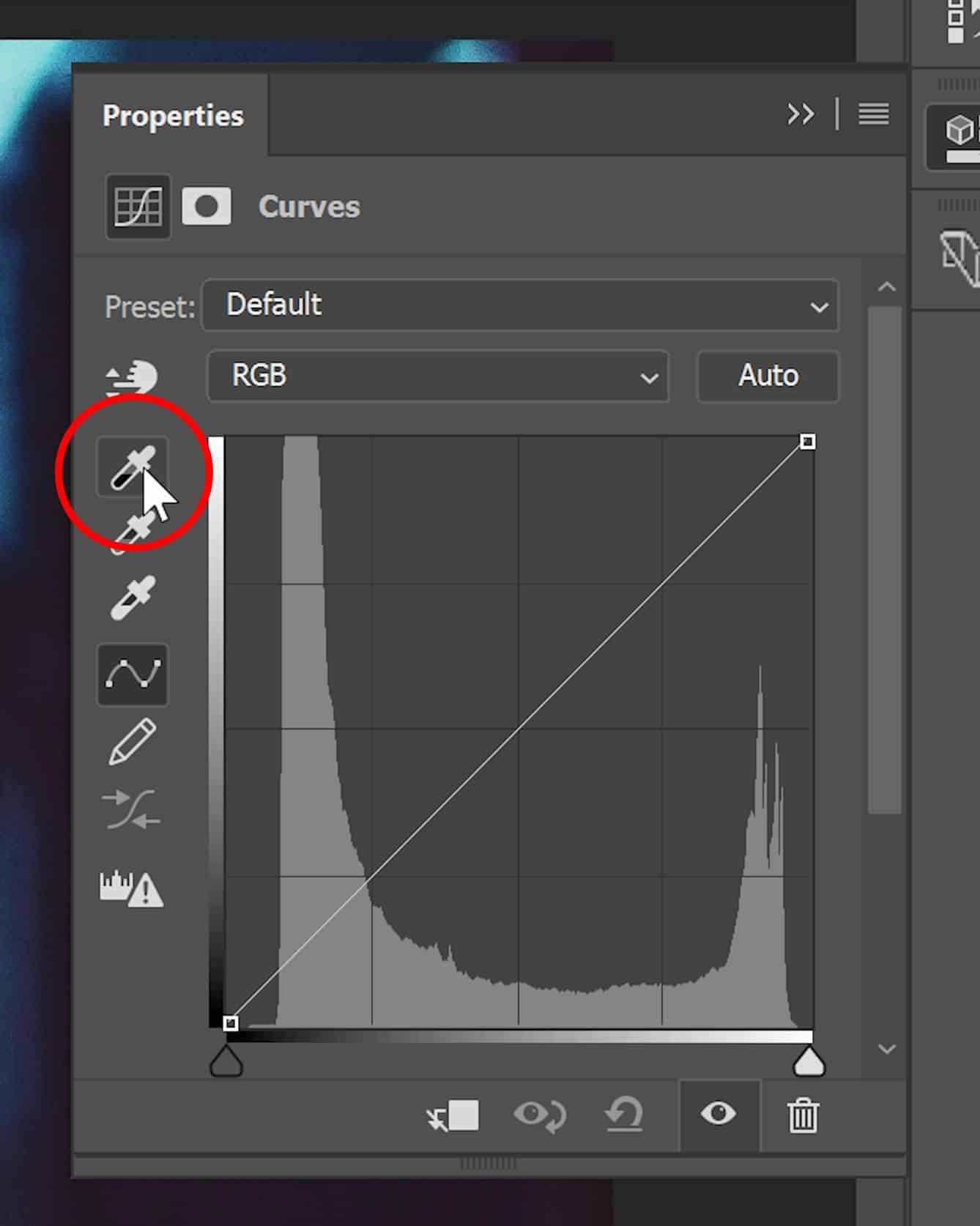Click the histogram recalculate warning icon
The height and width of the screenshot is (1226, 980).
click(132, 888)
